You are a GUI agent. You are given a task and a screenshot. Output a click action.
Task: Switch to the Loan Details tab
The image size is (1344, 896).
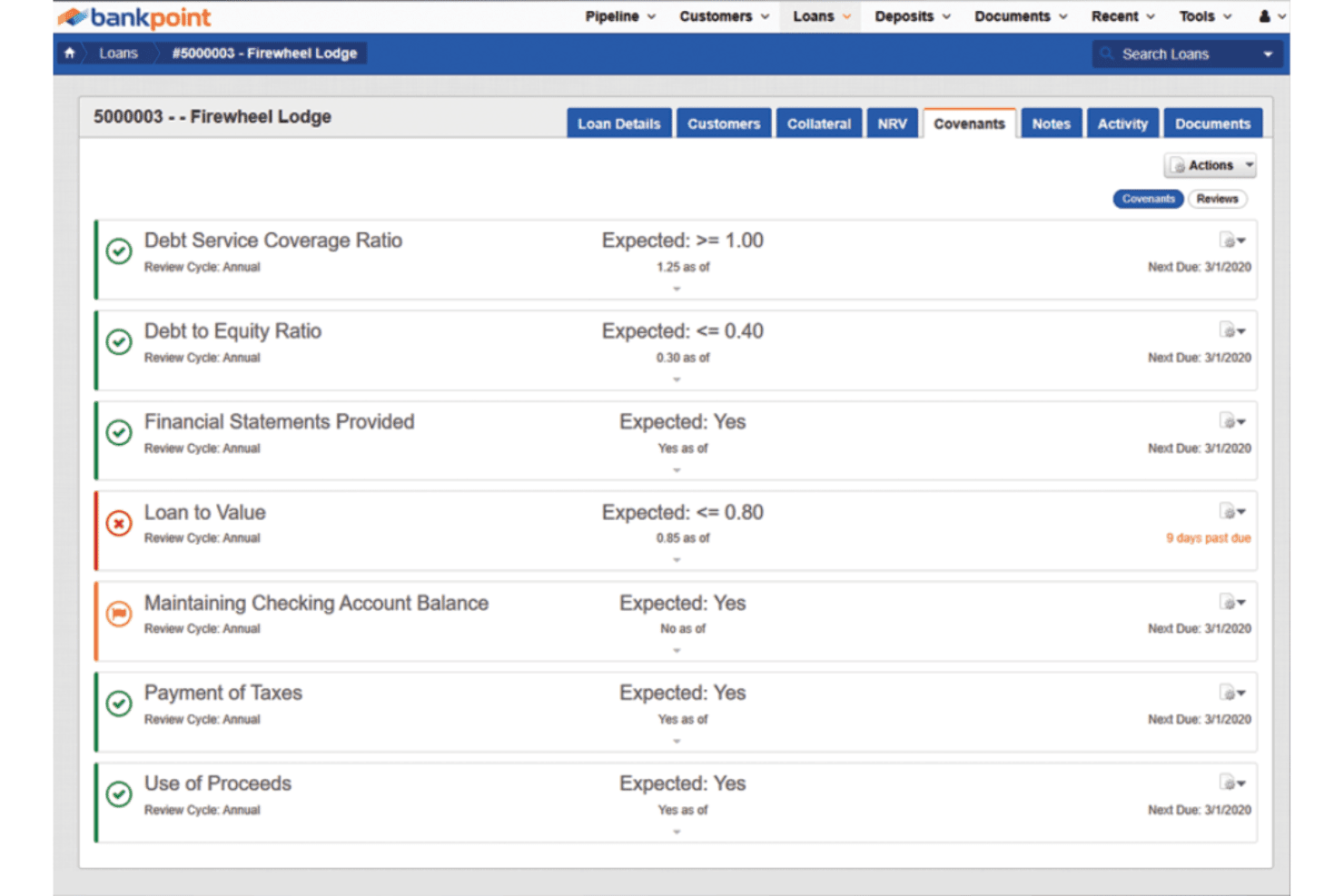[x=619, y=123]
